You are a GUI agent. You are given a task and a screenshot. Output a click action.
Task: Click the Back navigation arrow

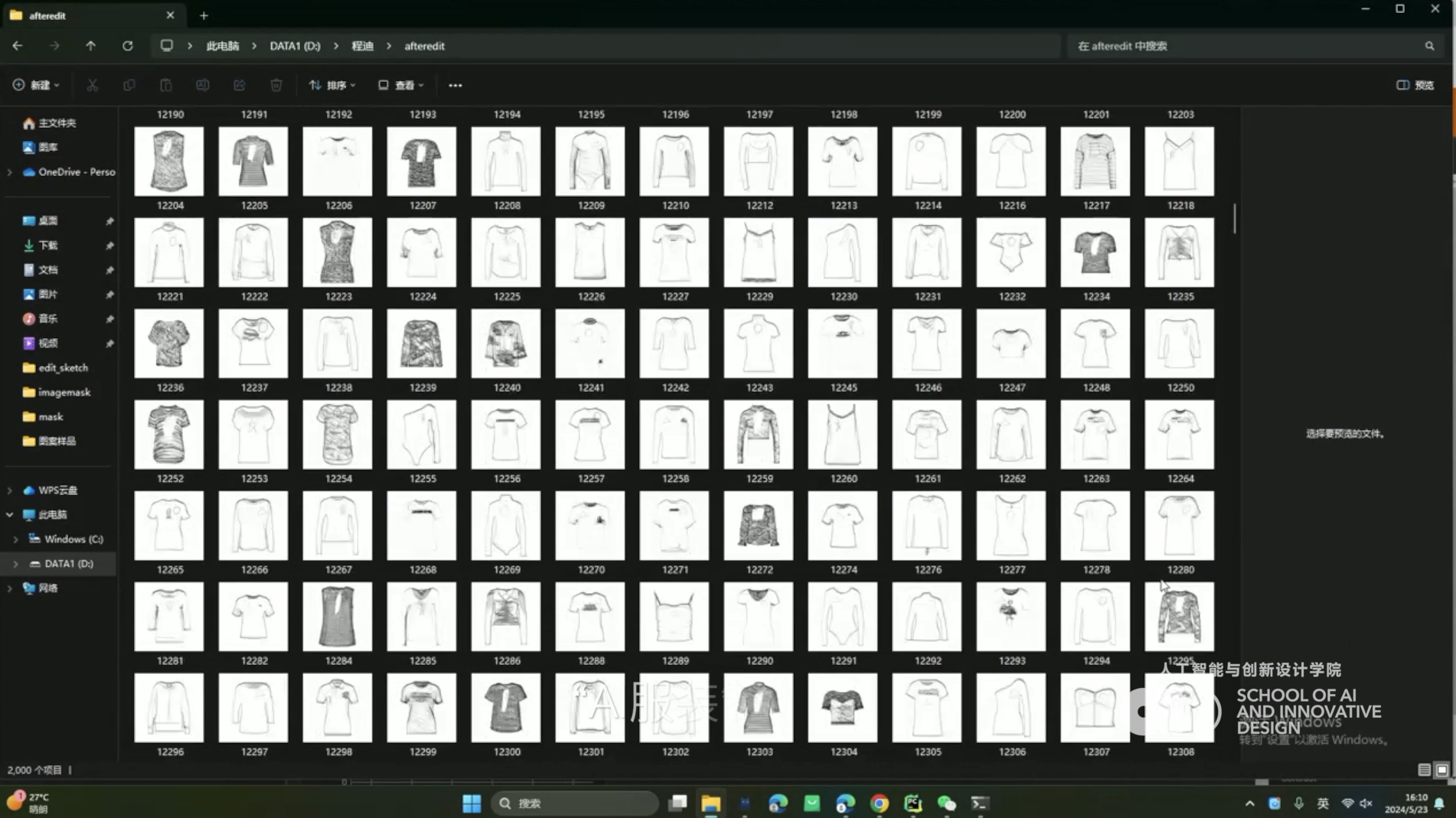point(17,46)
